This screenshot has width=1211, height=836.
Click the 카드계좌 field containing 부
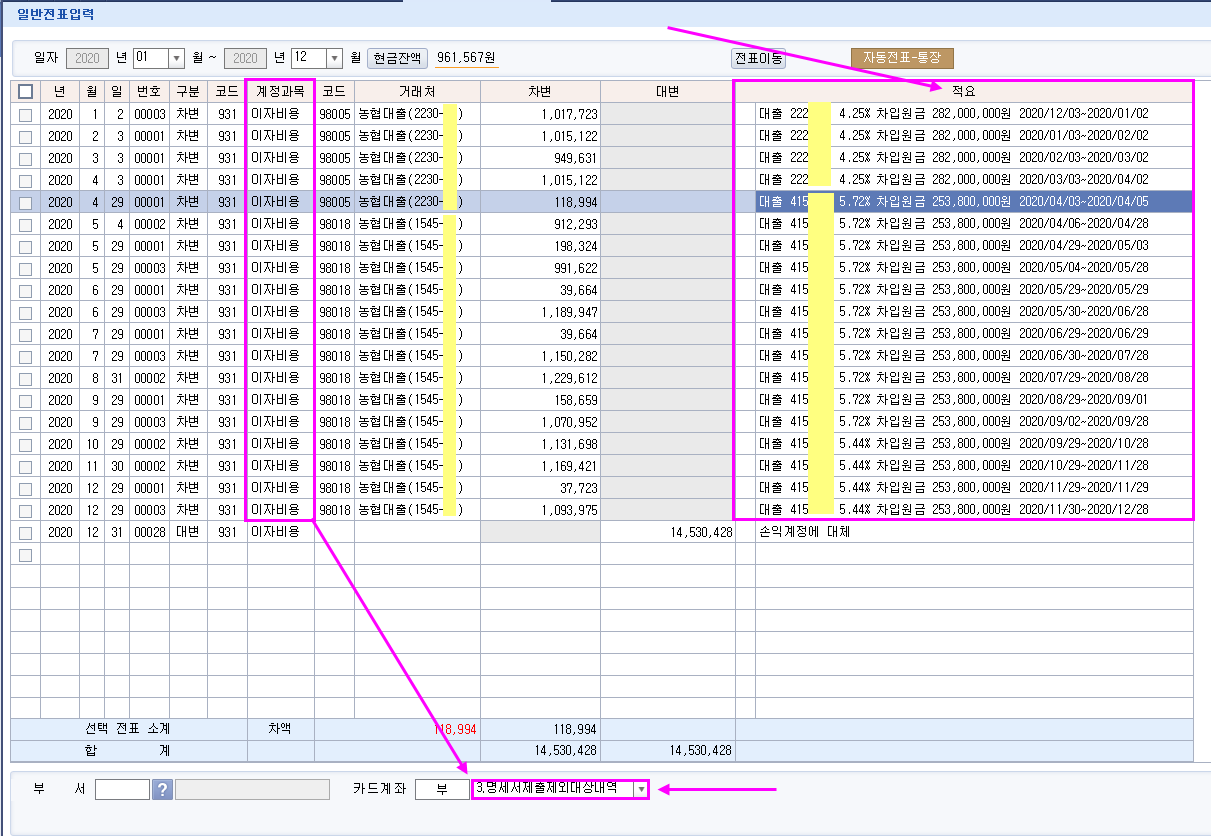click(441, 789)
